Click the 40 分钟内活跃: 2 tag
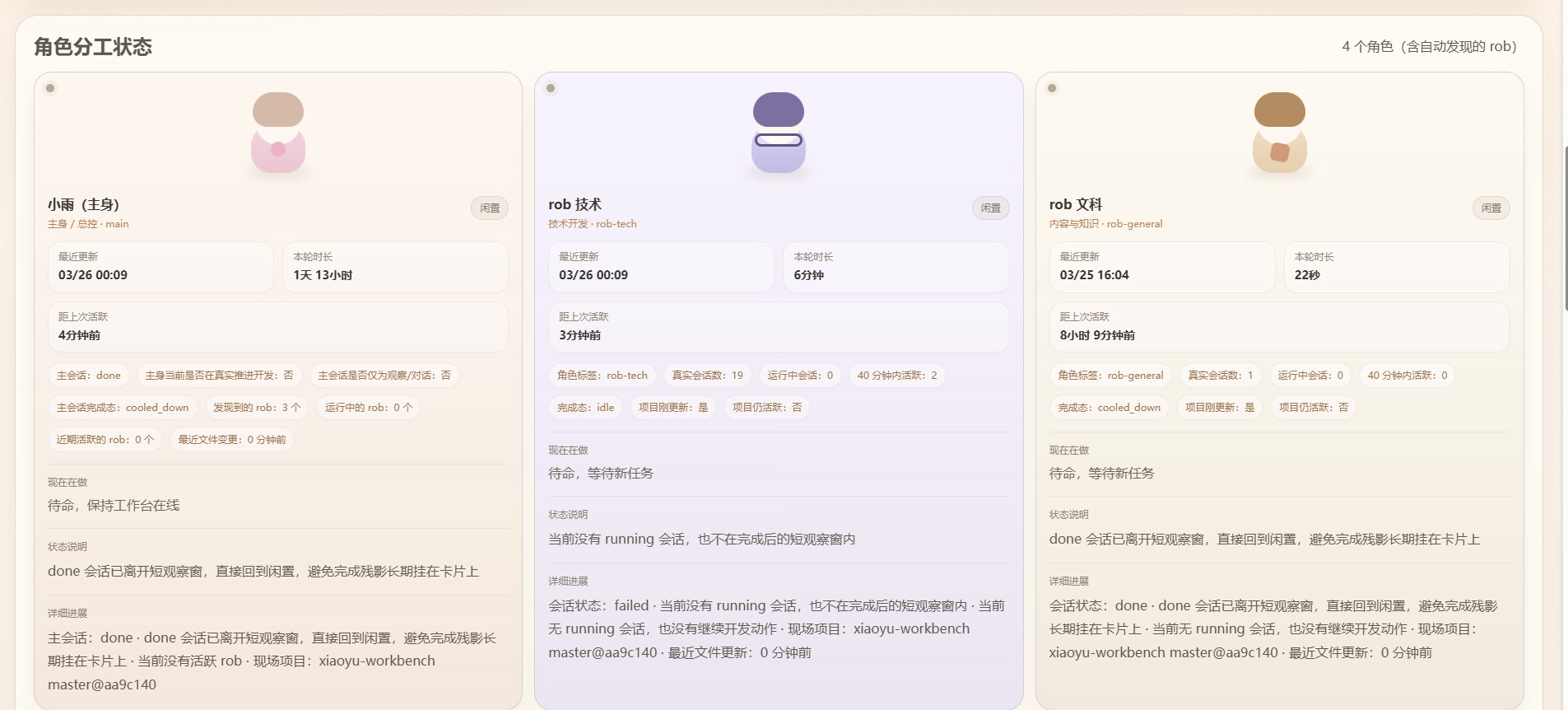1568x710 pixels. click(897, 376)
